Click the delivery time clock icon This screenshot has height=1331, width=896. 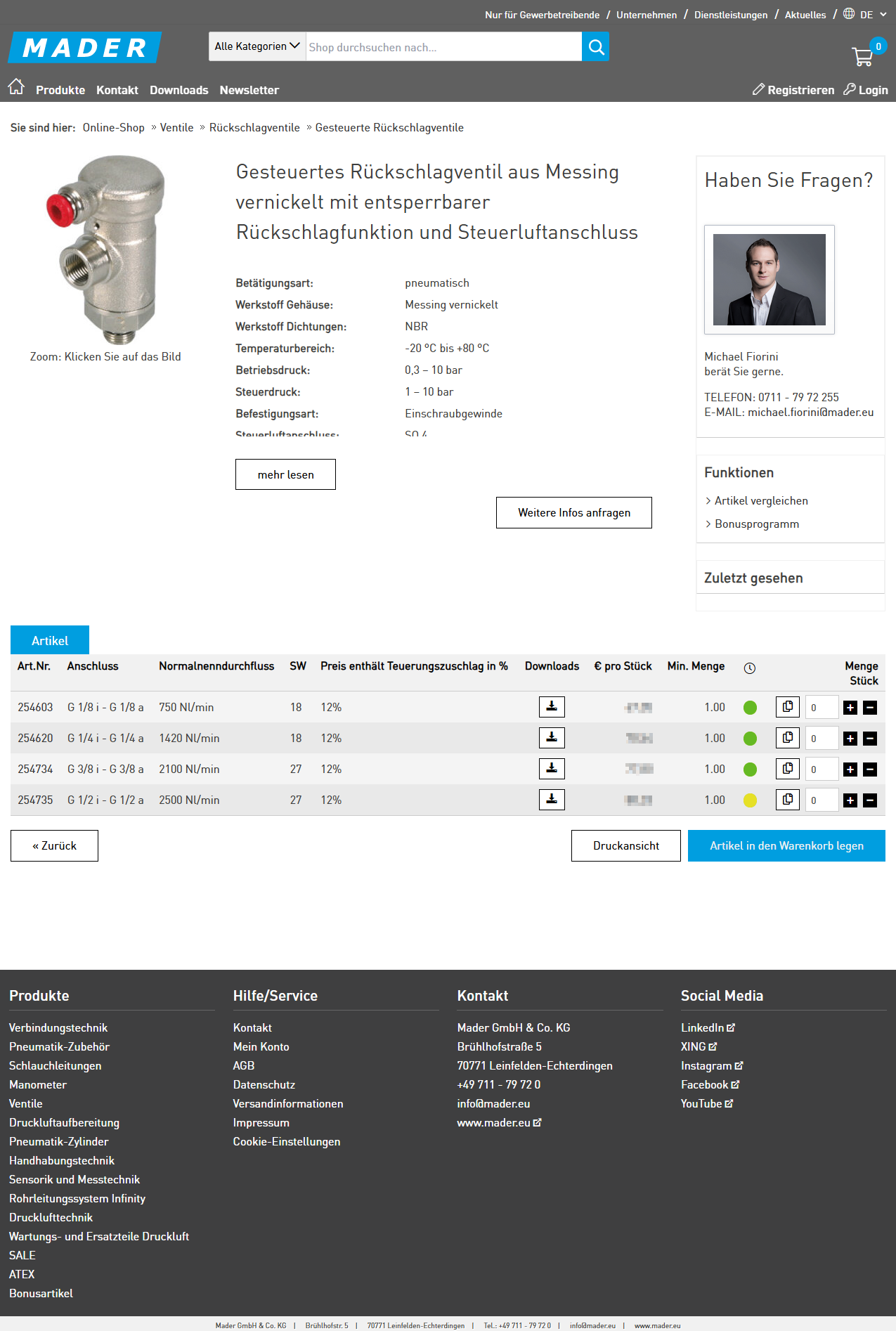click(750, 668)
